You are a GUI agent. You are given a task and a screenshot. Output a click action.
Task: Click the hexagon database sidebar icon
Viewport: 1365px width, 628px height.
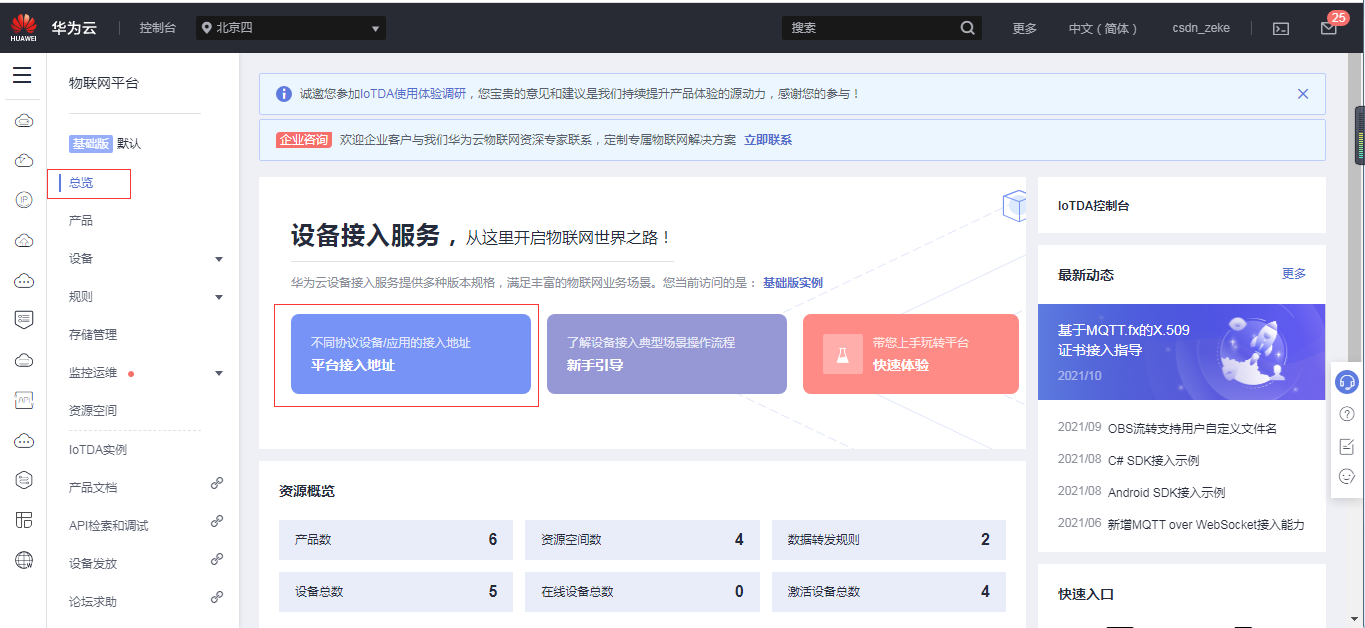tap(24, 480)
